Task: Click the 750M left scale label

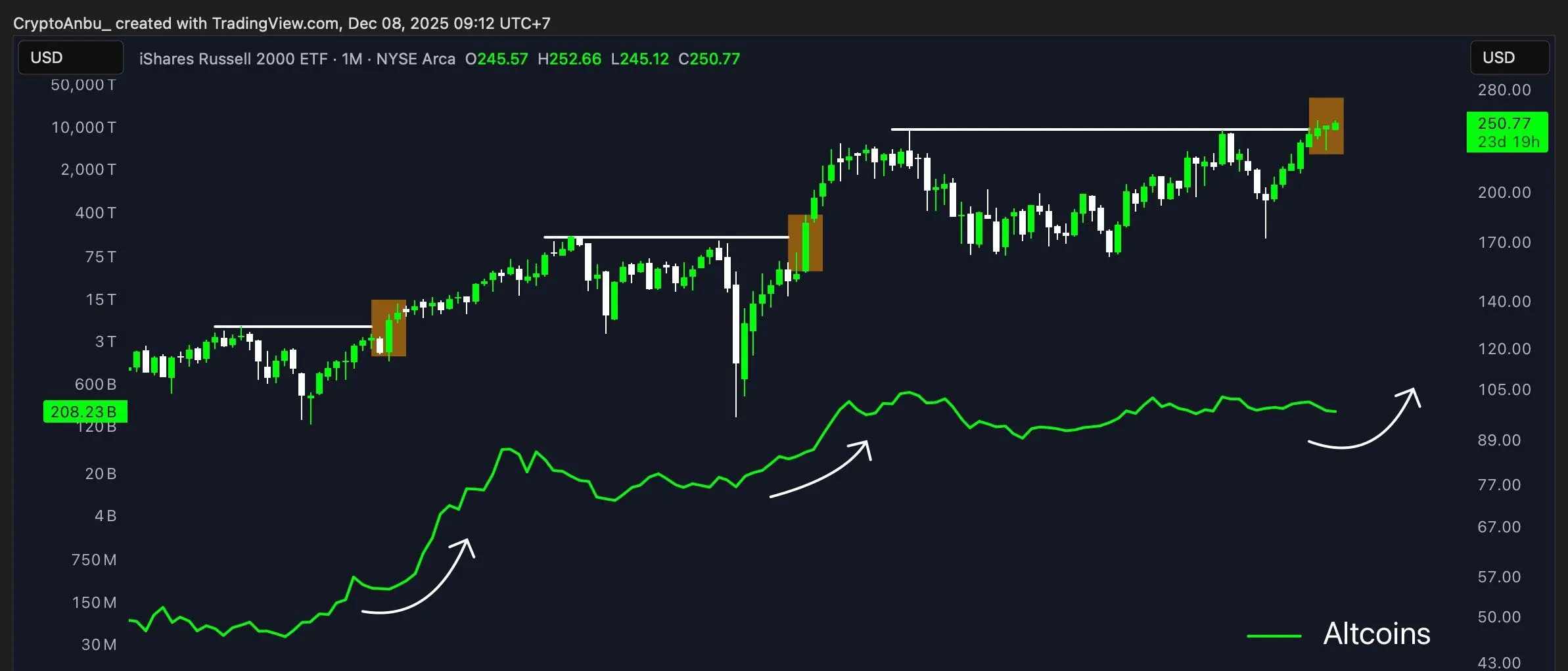Action: tap(94, 560)
